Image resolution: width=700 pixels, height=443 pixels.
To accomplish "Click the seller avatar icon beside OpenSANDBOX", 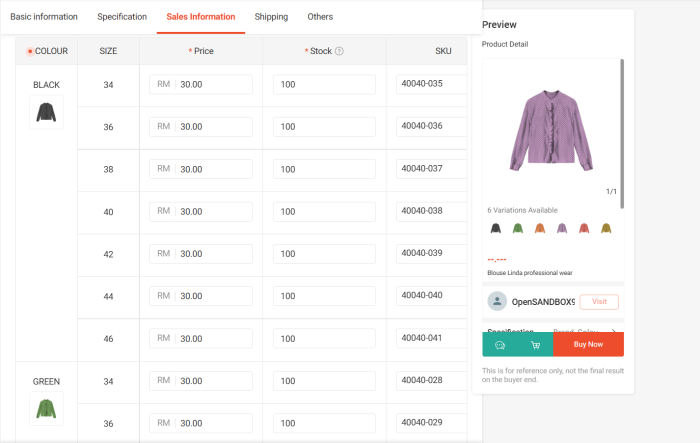I will pyautogui.click(x=497, y=301).
